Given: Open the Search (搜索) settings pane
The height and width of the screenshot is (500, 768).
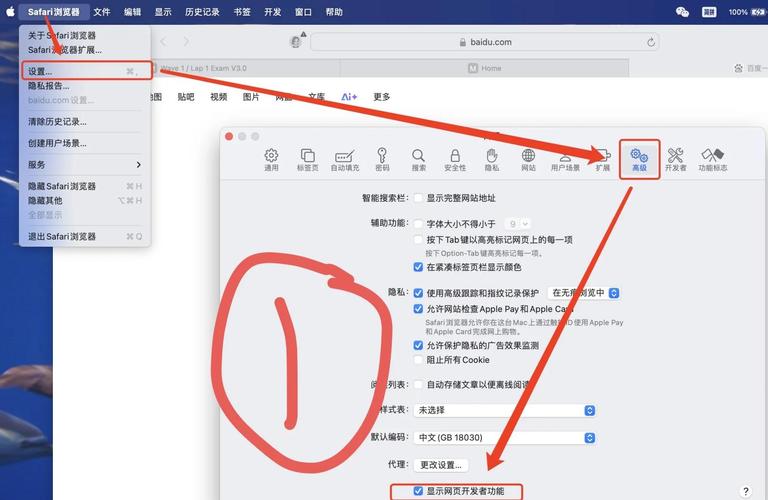Looking at the screenshot, I should [x=418, y=160].
